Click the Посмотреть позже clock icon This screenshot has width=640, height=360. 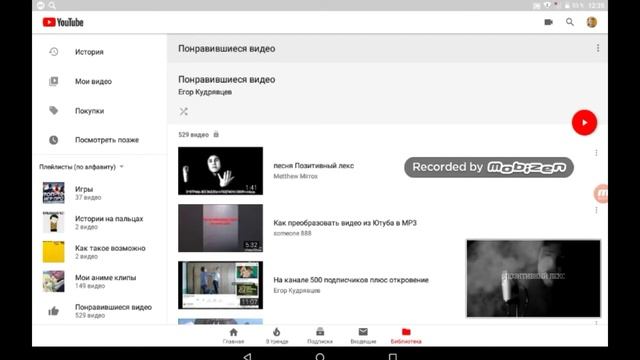pyautogui.click(x=53, y=140)
